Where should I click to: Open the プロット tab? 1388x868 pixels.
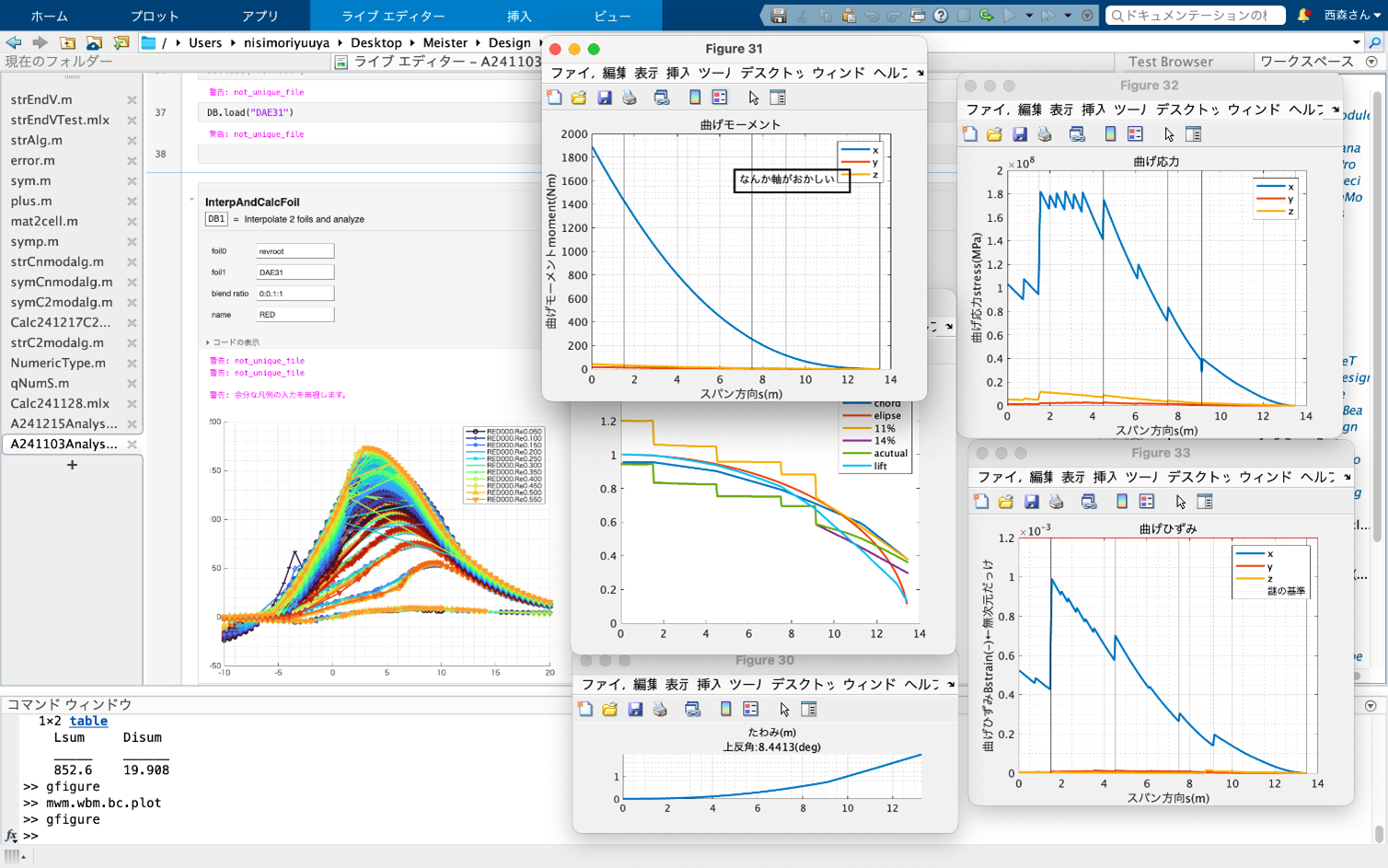(x=154, y=16)
